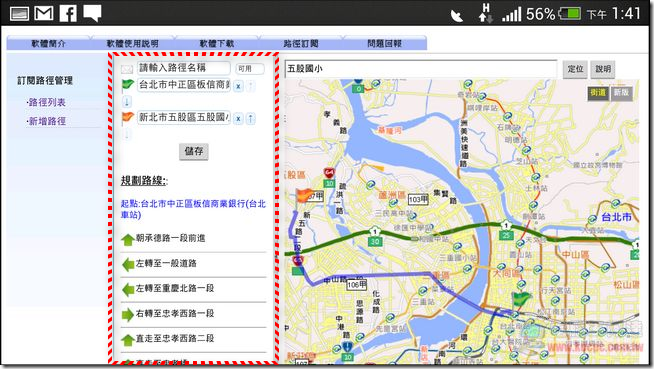Open the Gmail notification icon
The image size is (654, 369).
click(43, 14)
